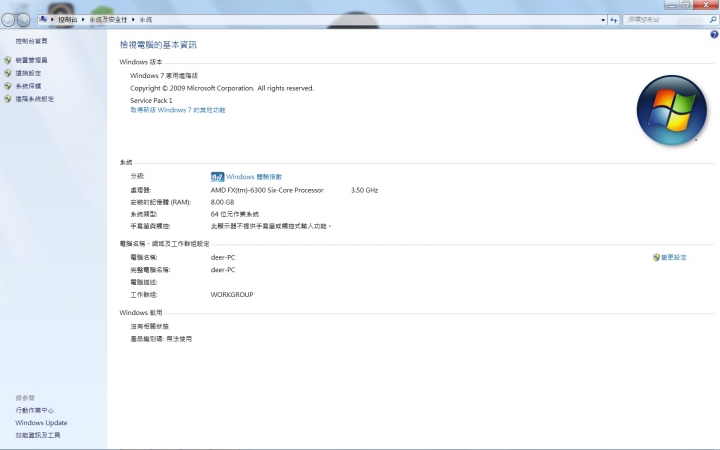Click the shield icon next to 變更設定
This screenshot has width=720, height=450.
click(656, 258)
